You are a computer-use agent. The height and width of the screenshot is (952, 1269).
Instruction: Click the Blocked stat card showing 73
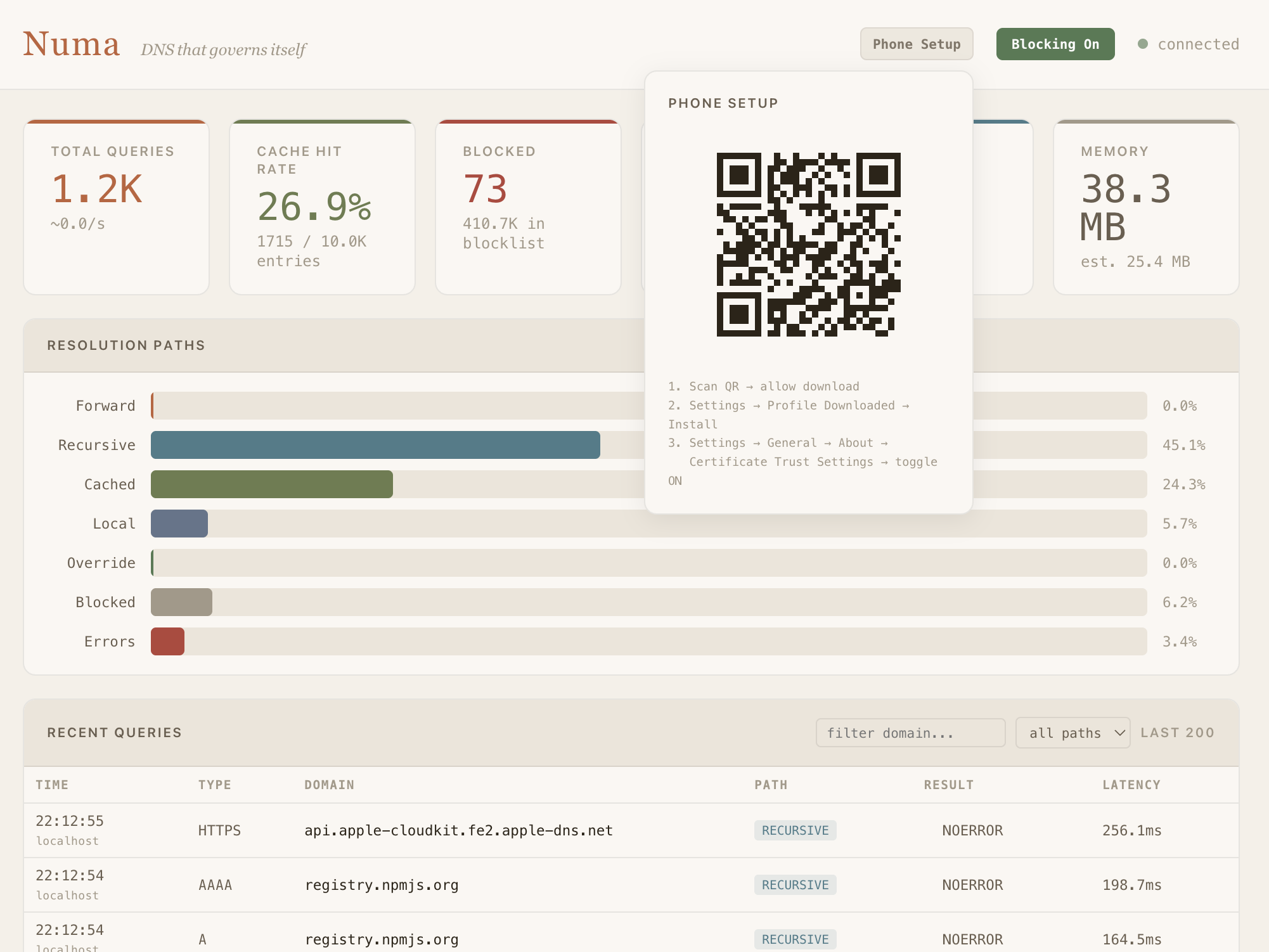point(528,207)
